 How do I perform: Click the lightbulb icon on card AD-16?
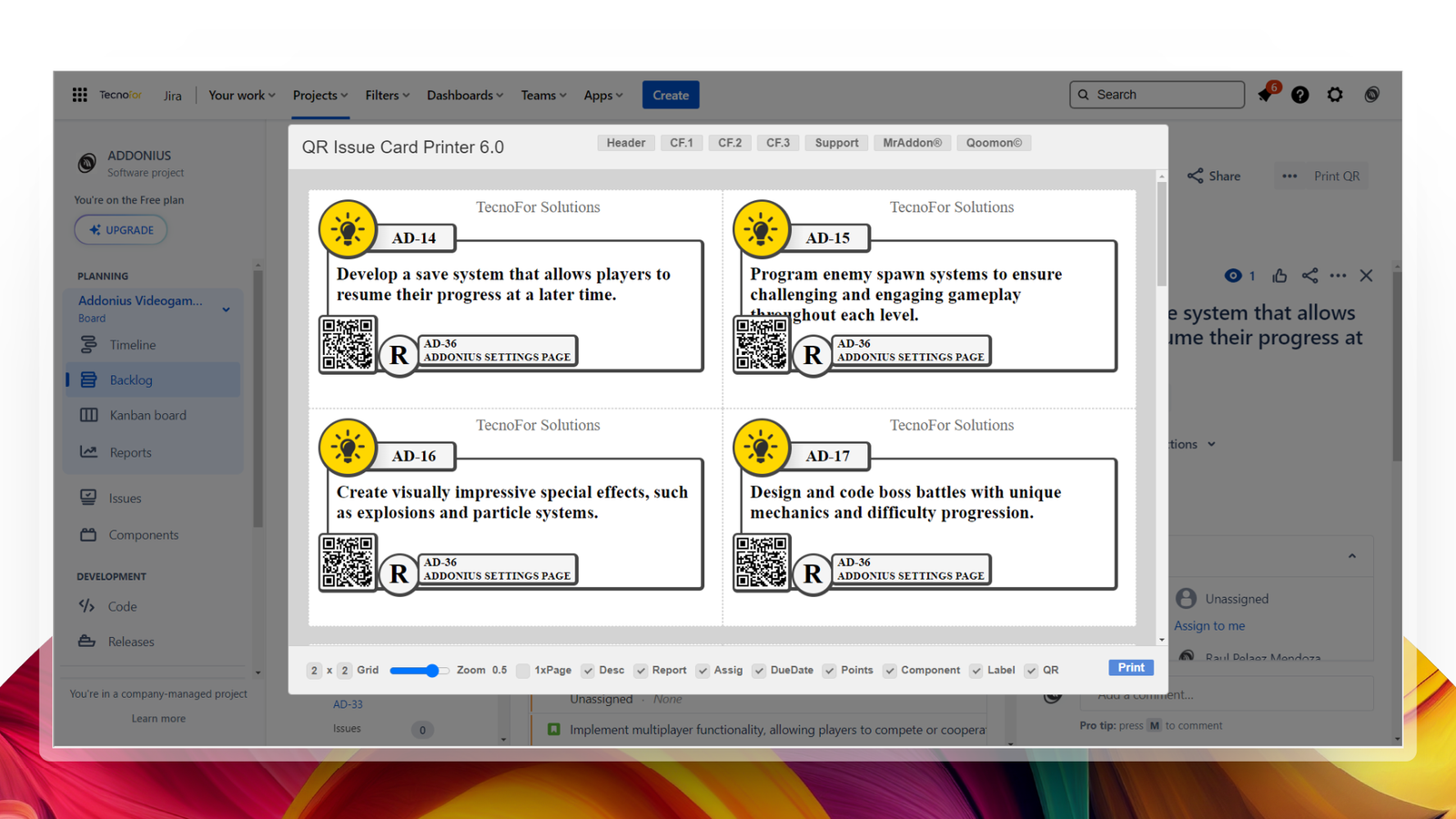(348, 447)
